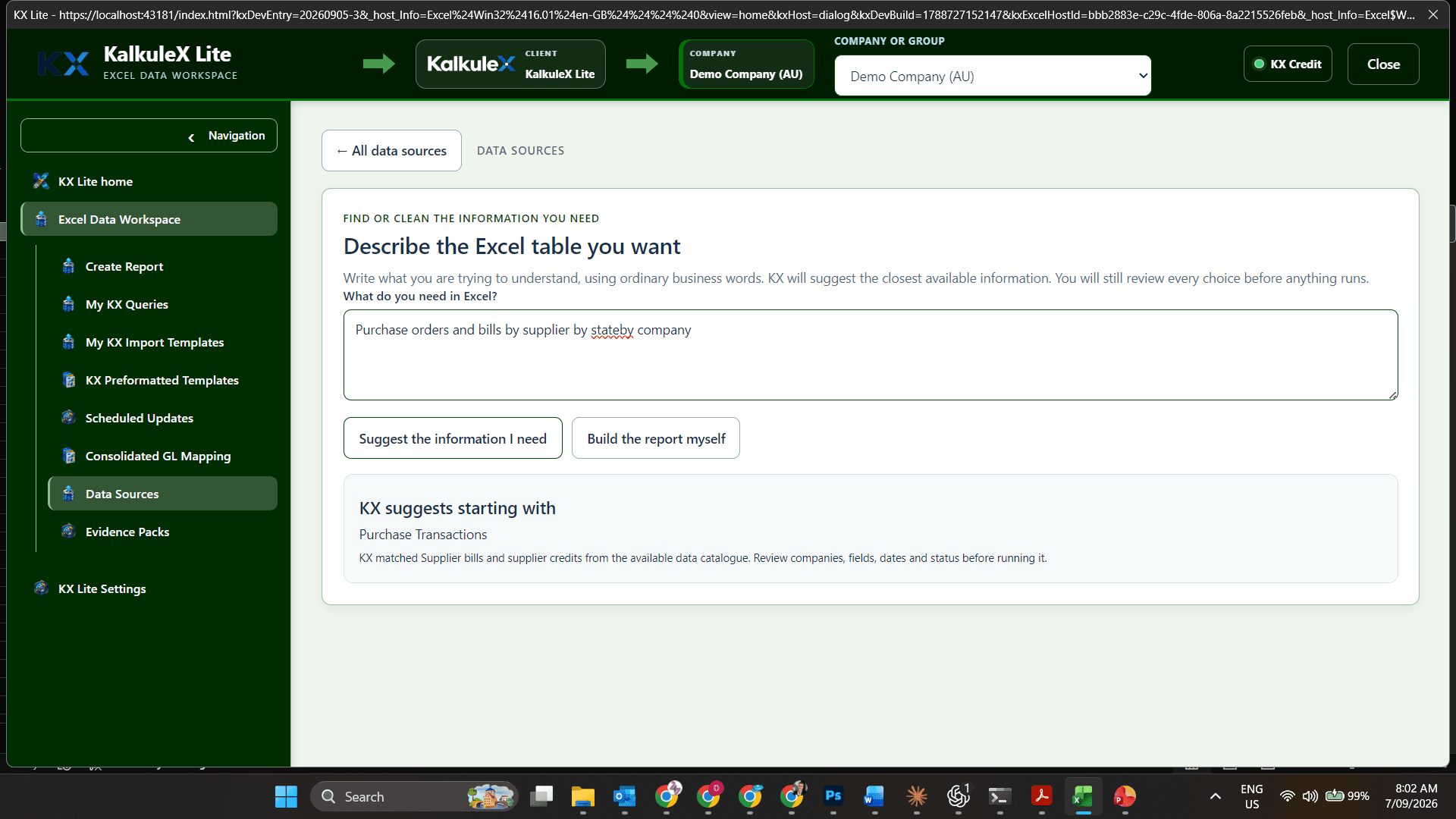
Task: Open Task View from the taskbar
Action: (x=541, y=796)
